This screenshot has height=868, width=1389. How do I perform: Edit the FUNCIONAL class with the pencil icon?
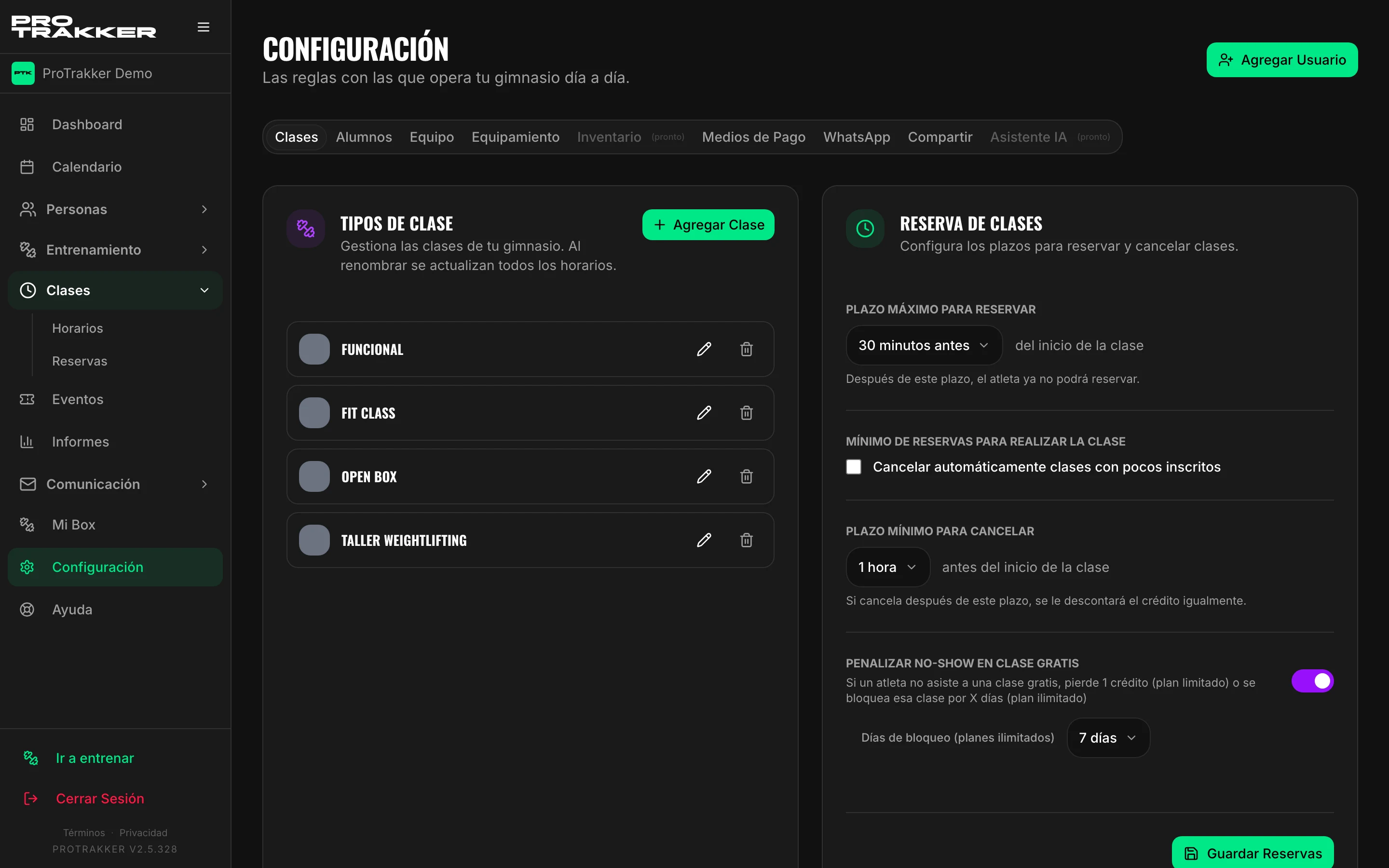coord(704,349)
